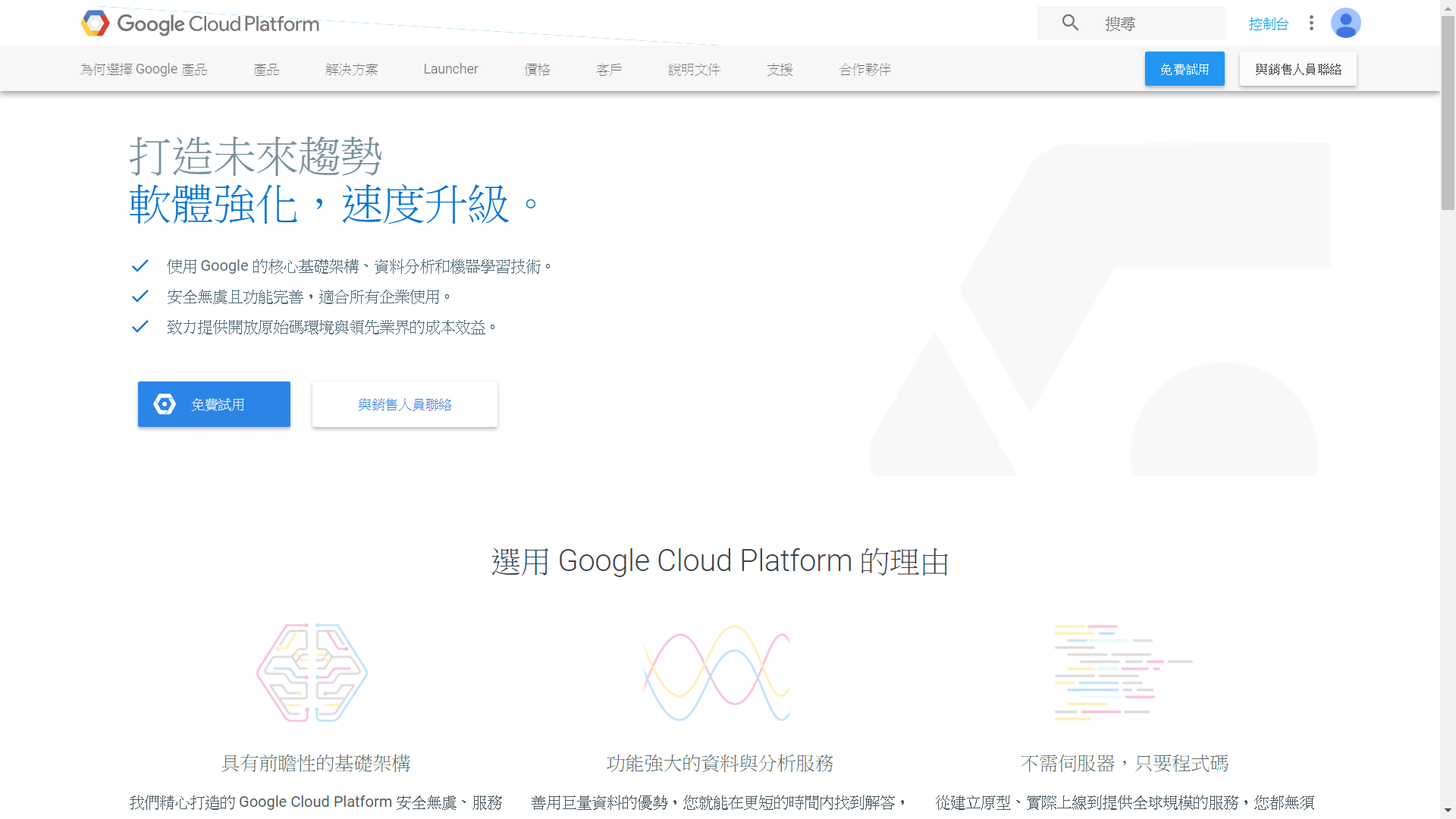Click hexagon icon inside blue 免費試用 button
This screenshot has height=819, width=1456.
[x=165, y=404]
